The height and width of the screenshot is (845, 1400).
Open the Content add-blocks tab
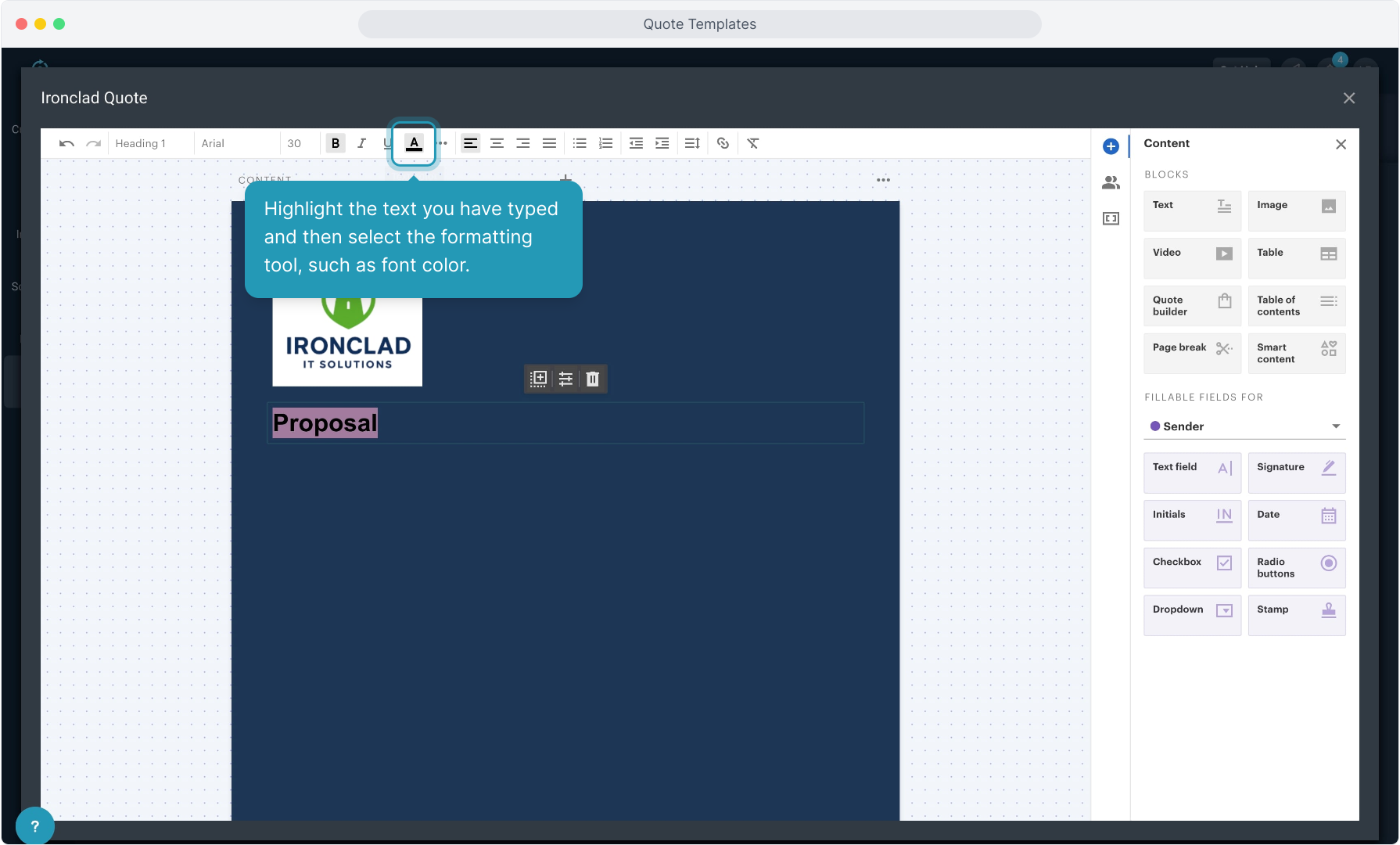1111,146
